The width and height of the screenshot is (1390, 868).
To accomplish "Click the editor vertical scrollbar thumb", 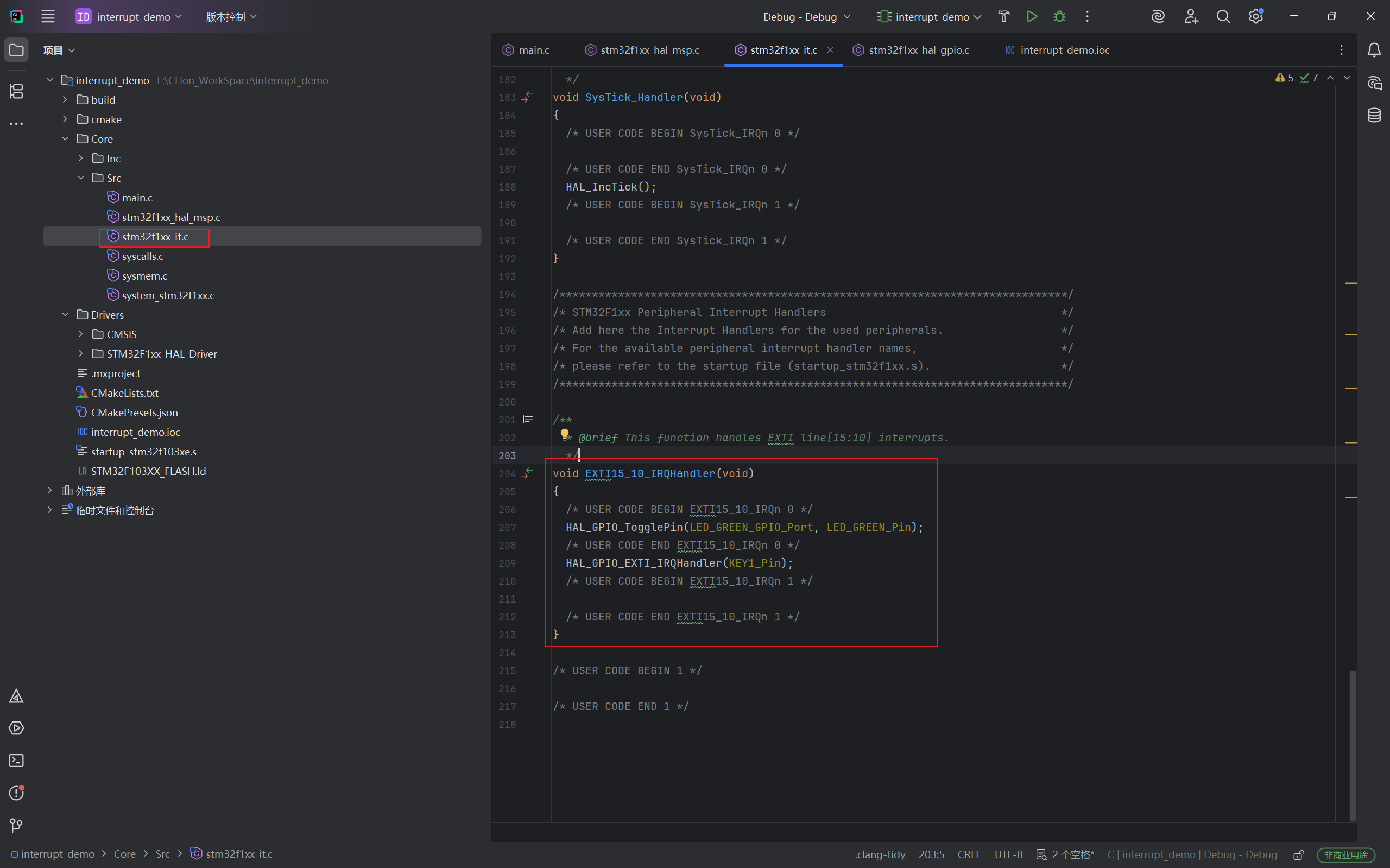I will [x=1352, y=745].
